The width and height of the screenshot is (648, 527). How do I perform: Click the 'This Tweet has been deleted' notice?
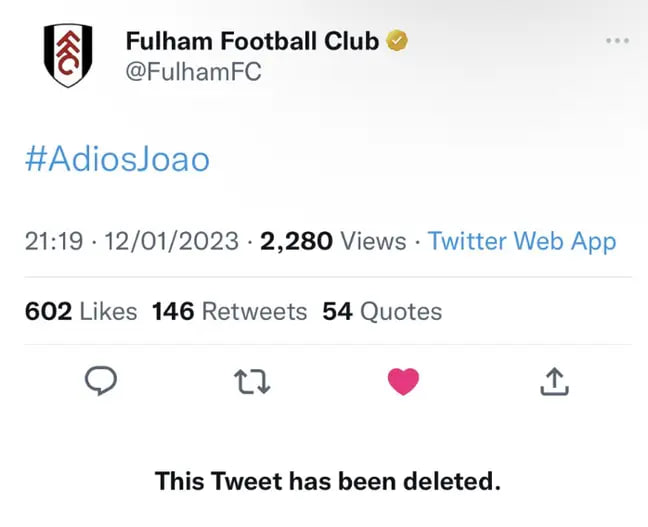click(x=327, y=481)
